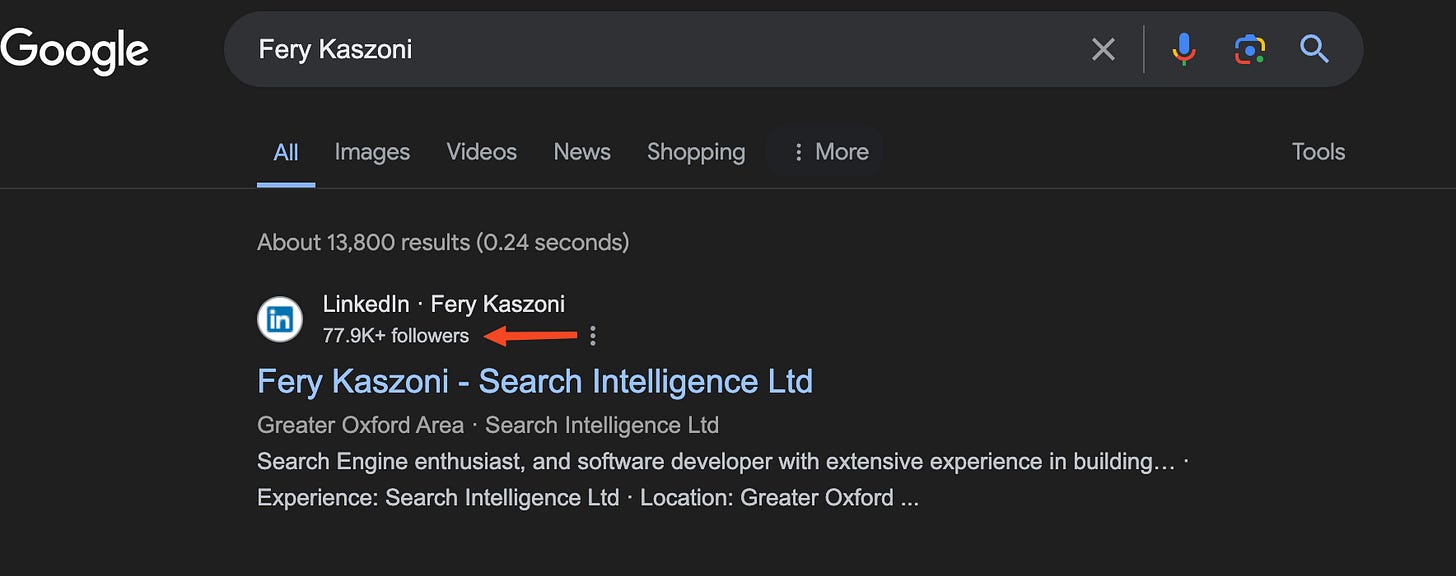Click the Google logo

74,51
